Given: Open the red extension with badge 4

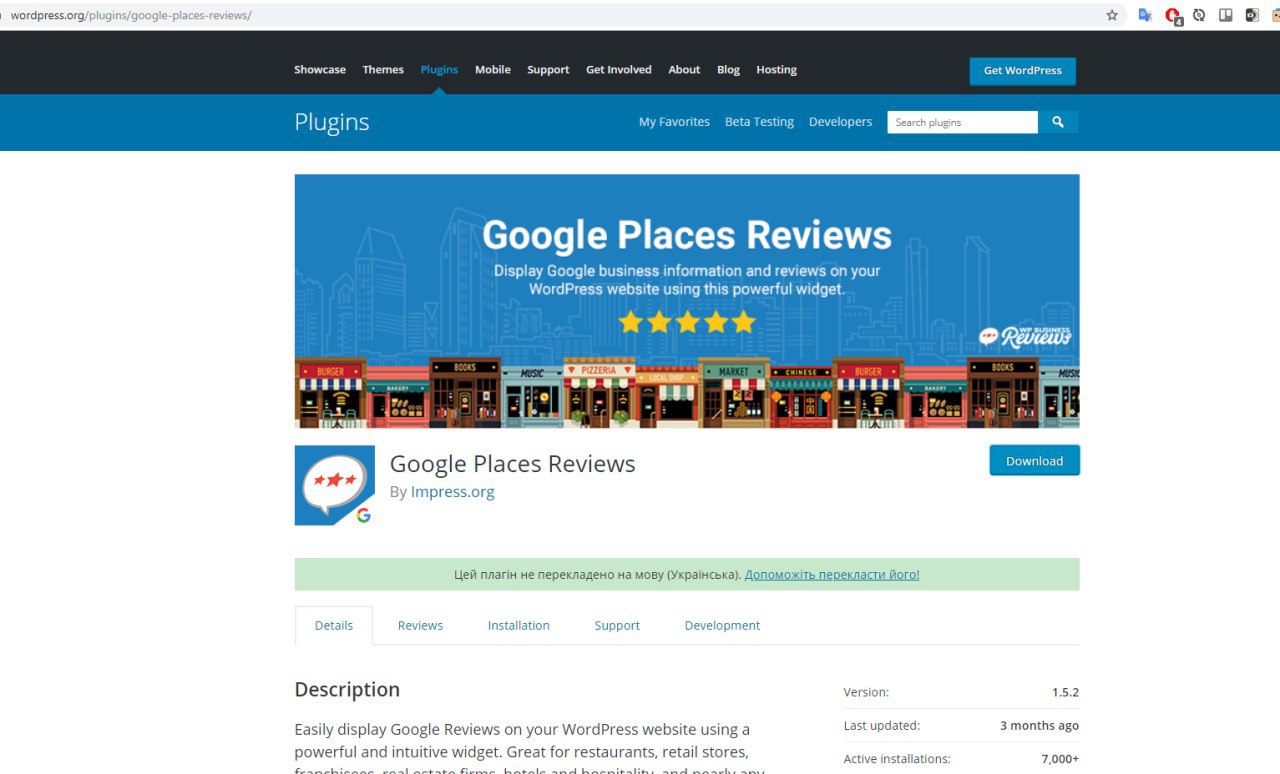Looking at the screenshot, I should point(1173,16).
